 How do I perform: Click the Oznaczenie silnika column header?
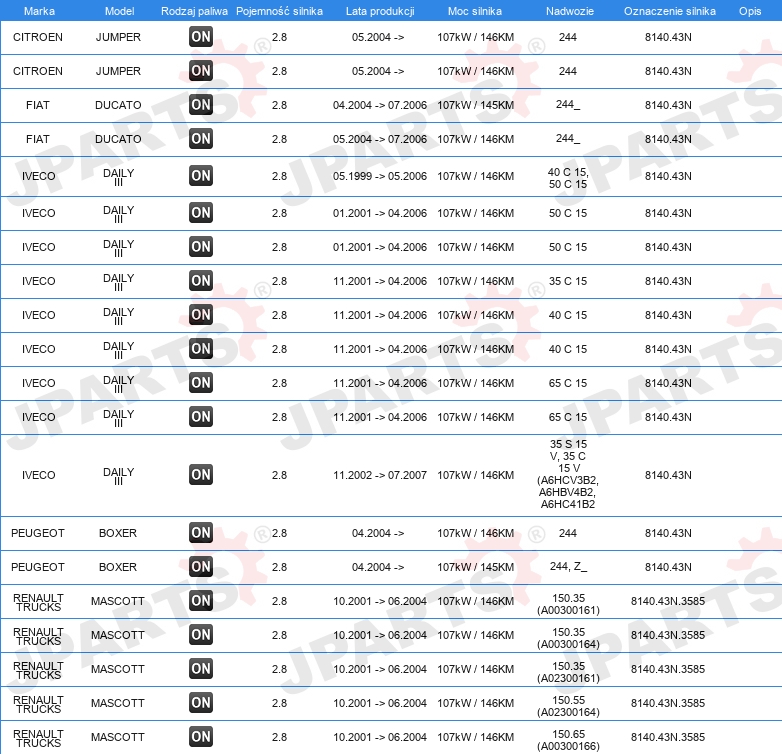[669, 11]
